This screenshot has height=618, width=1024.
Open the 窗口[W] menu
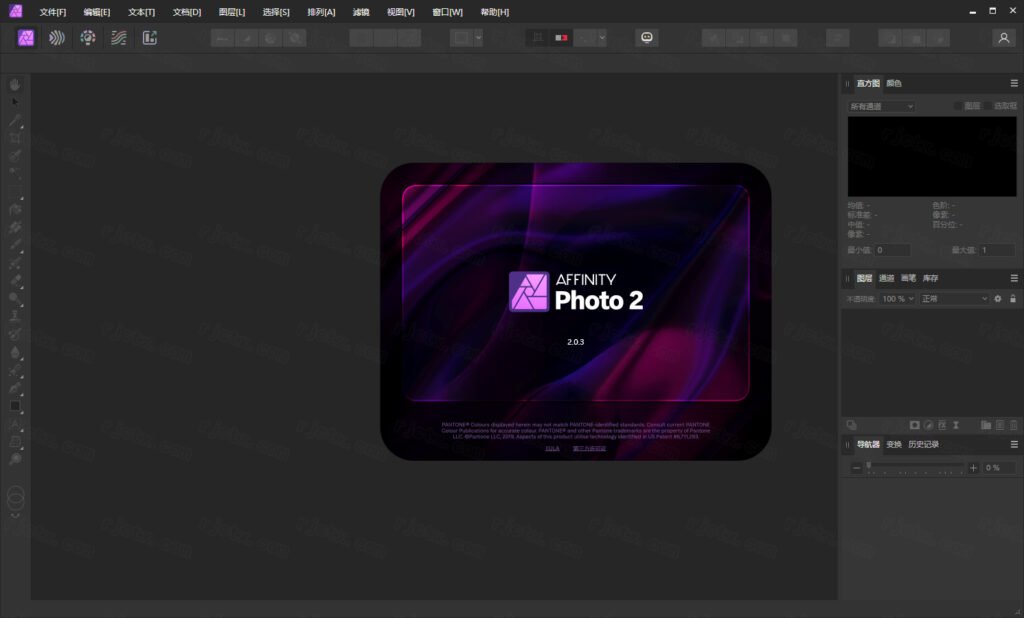pyautogui.click(x=447, y=12)
